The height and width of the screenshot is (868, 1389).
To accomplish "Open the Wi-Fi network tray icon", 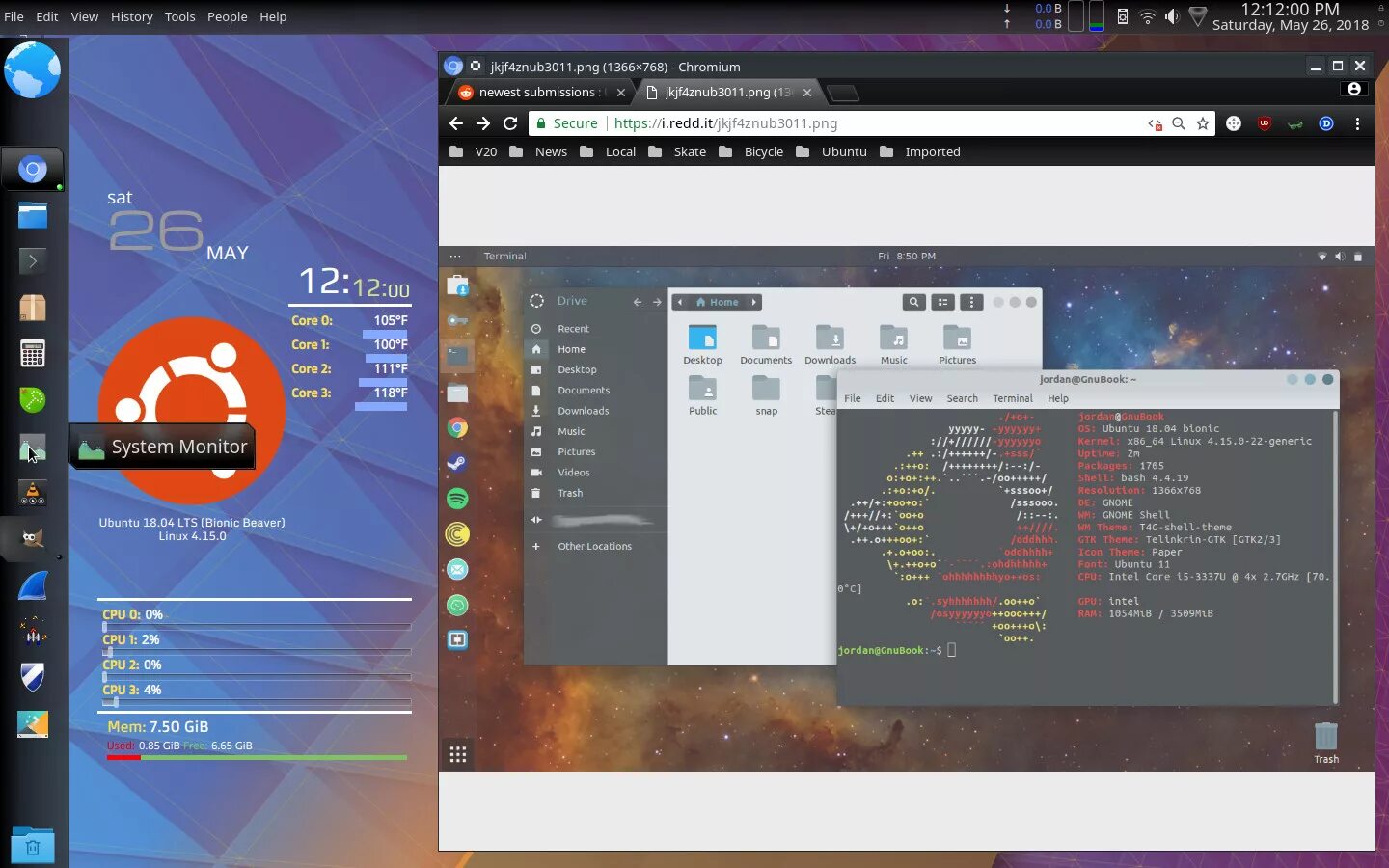I will click(x=1147, y=16).
